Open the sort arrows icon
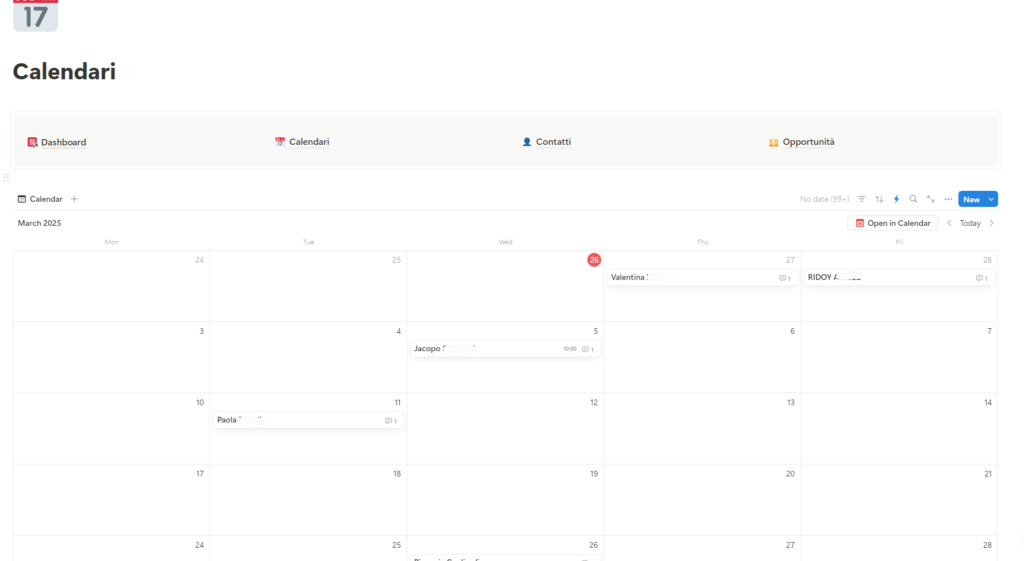The height and width of the screenshot is (561, 1024). point(879,199)
